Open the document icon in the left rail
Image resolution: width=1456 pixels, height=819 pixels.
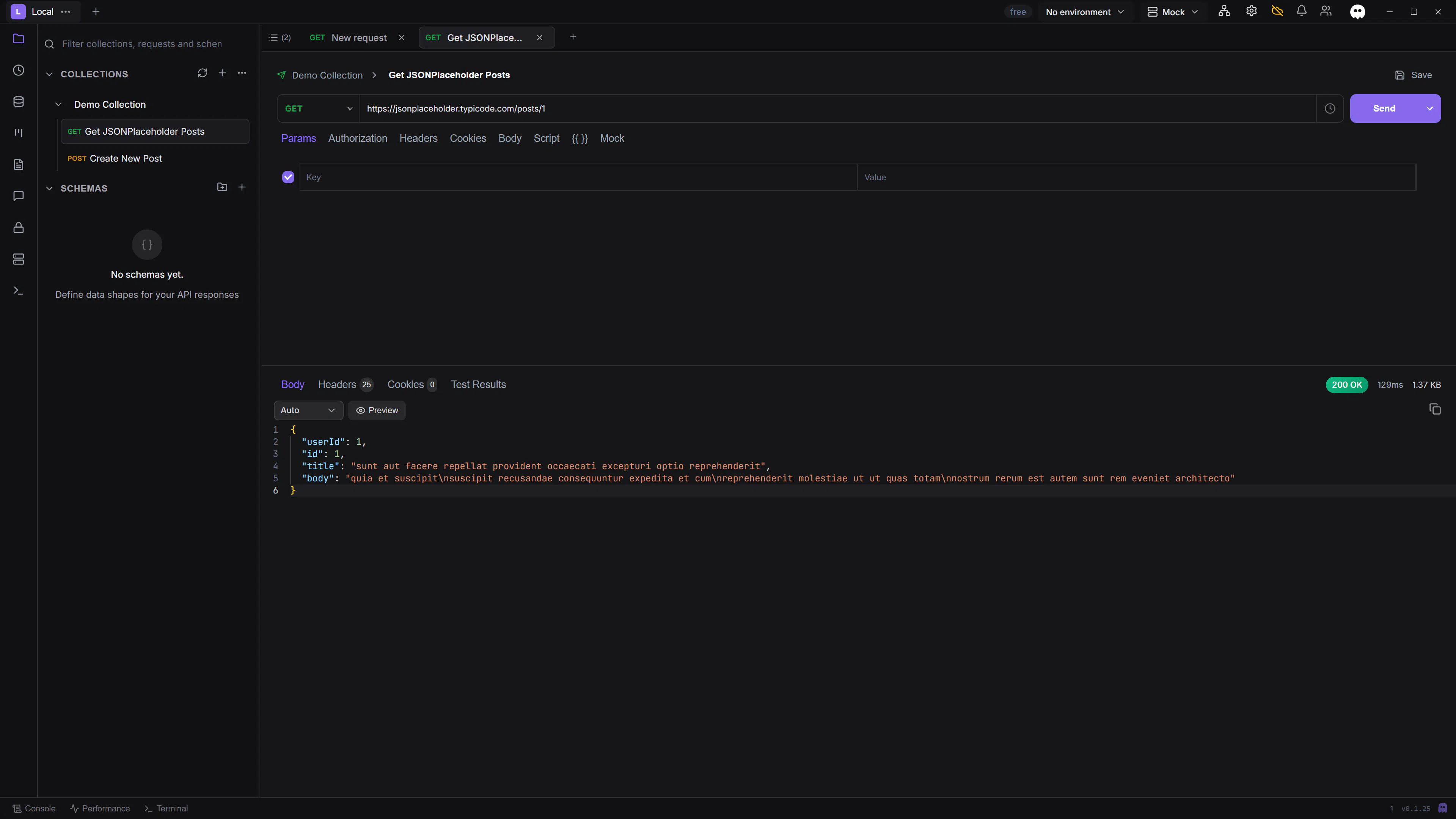tap(19, 165)
